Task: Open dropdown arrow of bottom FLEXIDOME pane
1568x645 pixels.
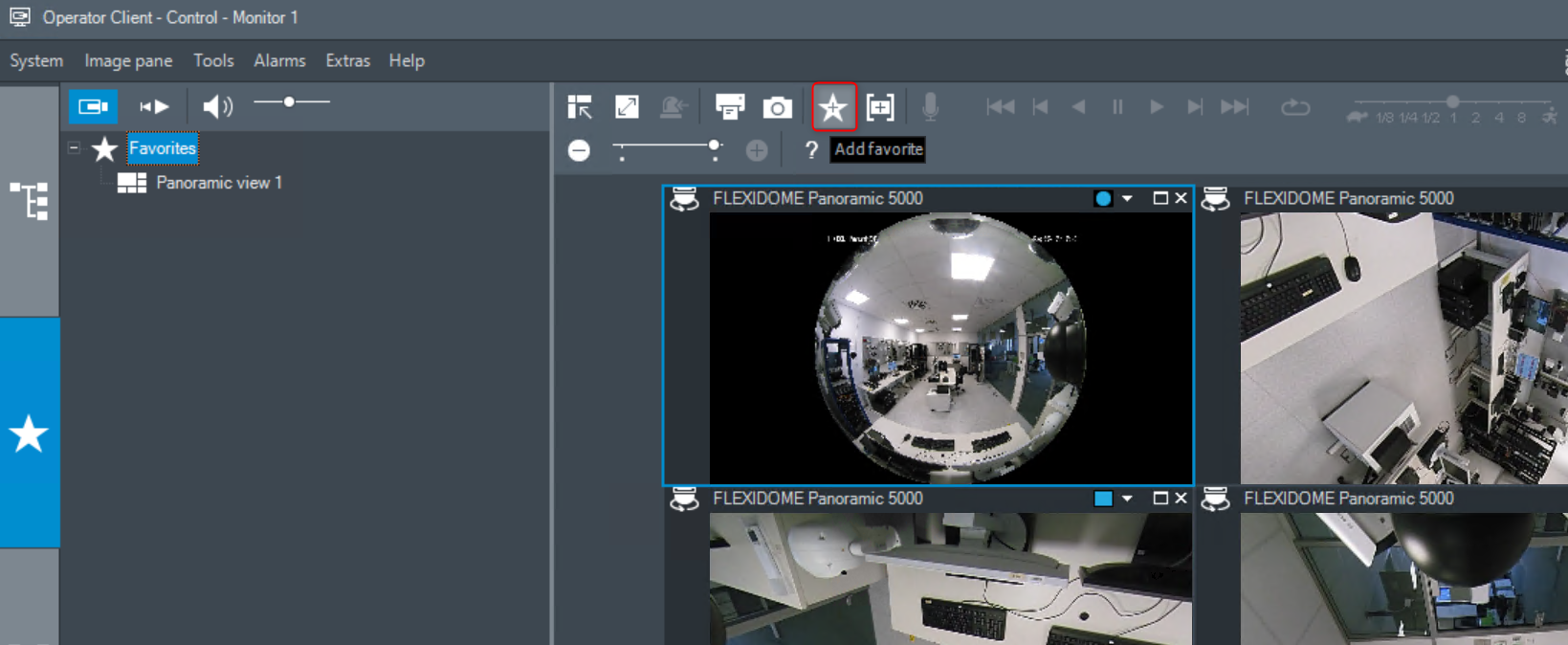Action: [x=1127, y=499]
